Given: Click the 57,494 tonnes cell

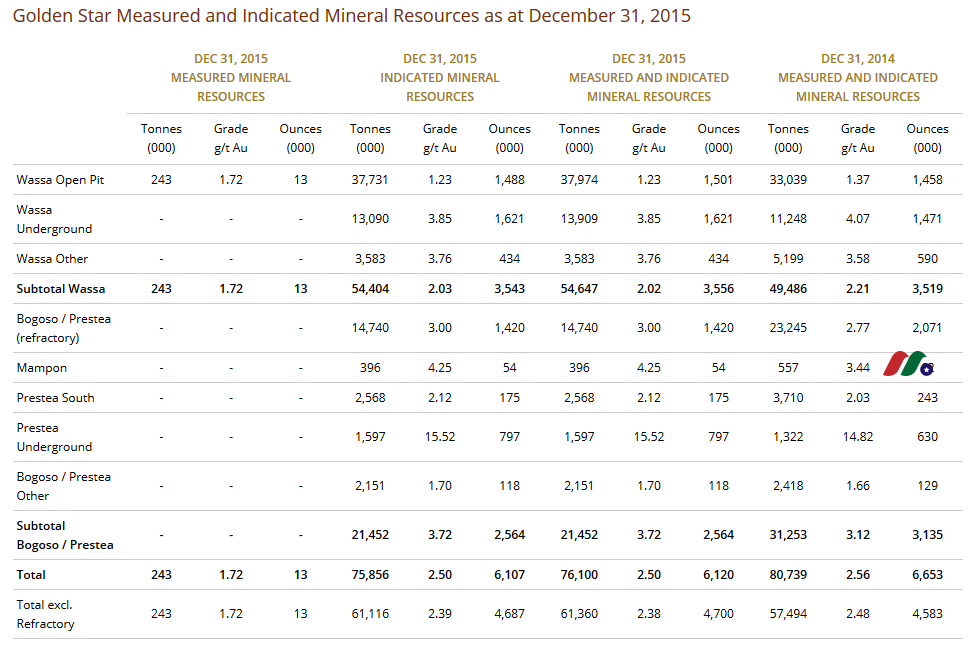Looking at the screenshot, I should [788, 614].
